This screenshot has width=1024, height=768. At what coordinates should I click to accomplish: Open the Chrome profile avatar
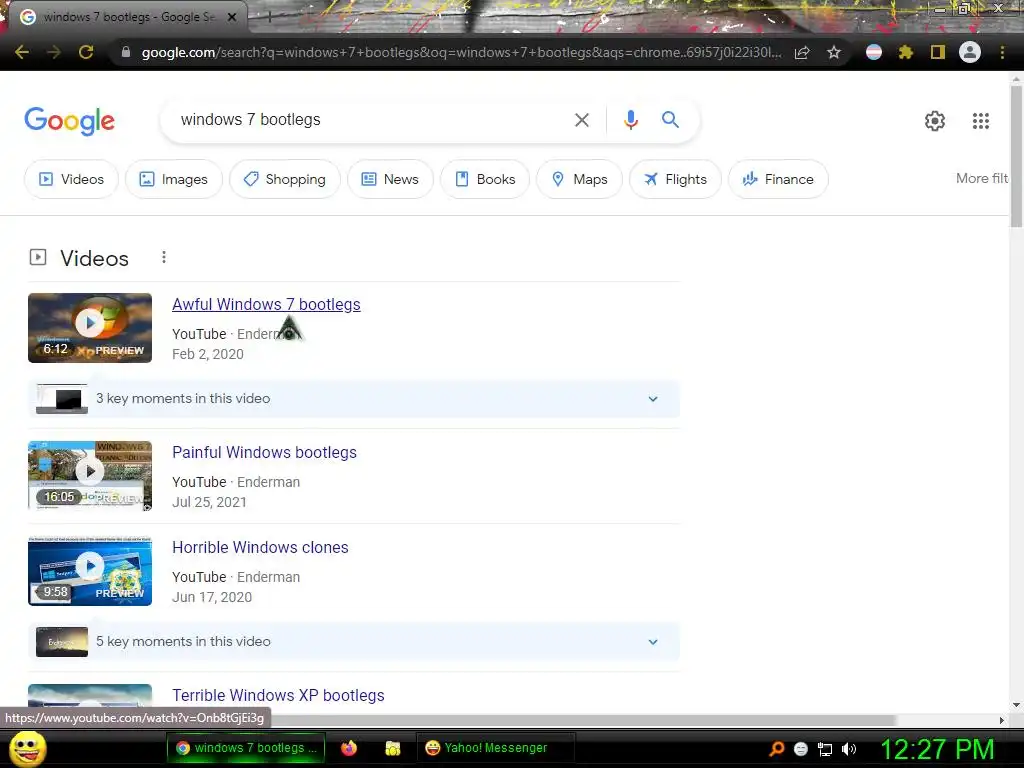970,52
